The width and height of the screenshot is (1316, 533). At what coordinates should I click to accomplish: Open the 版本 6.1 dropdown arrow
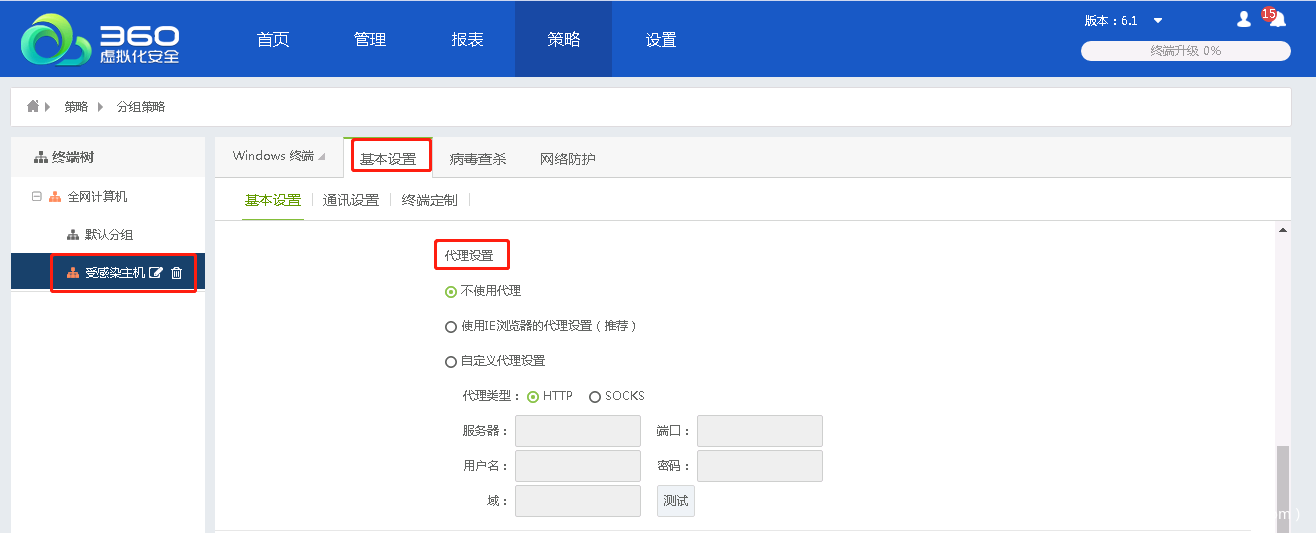point(1158,21)
